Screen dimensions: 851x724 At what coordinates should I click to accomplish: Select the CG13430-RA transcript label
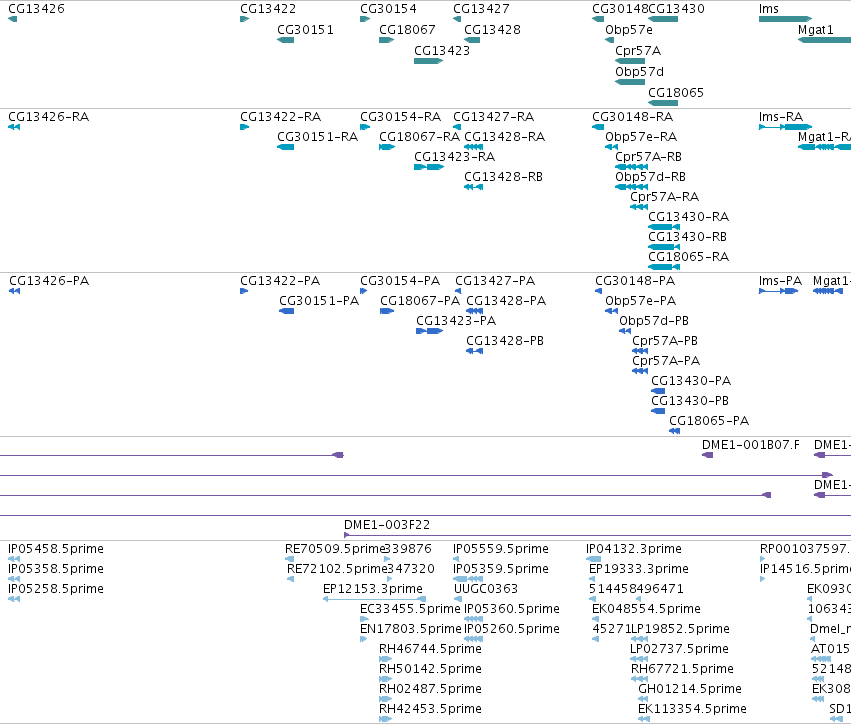(x=688, y=217)
